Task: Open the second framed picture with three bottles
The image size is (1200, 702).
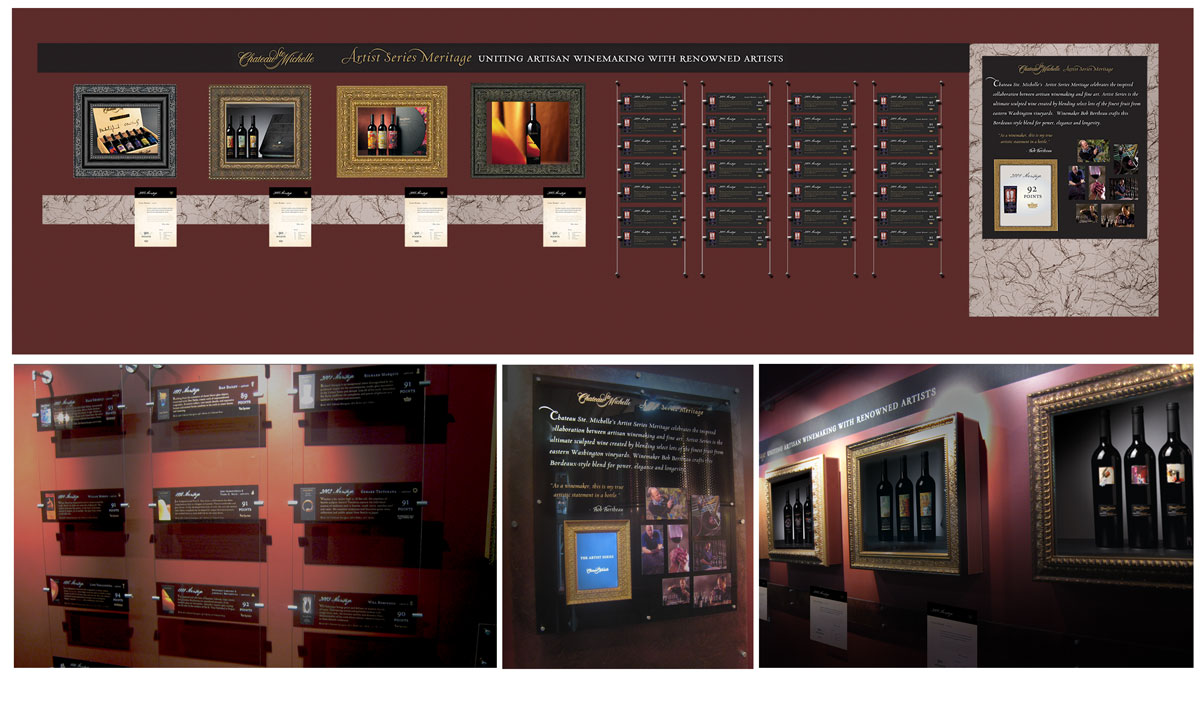Action: pos(259,131)
